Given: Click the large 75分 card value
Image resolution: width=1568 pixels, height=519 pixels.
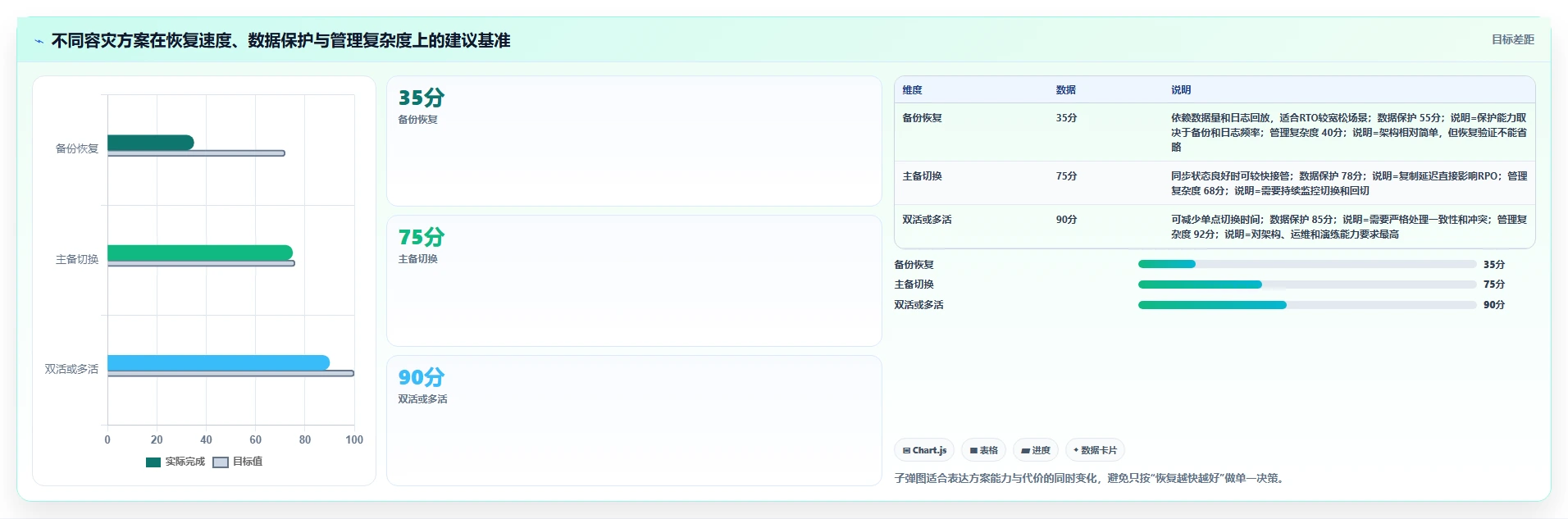Looking at the screenshot, I should coord(422,237).
